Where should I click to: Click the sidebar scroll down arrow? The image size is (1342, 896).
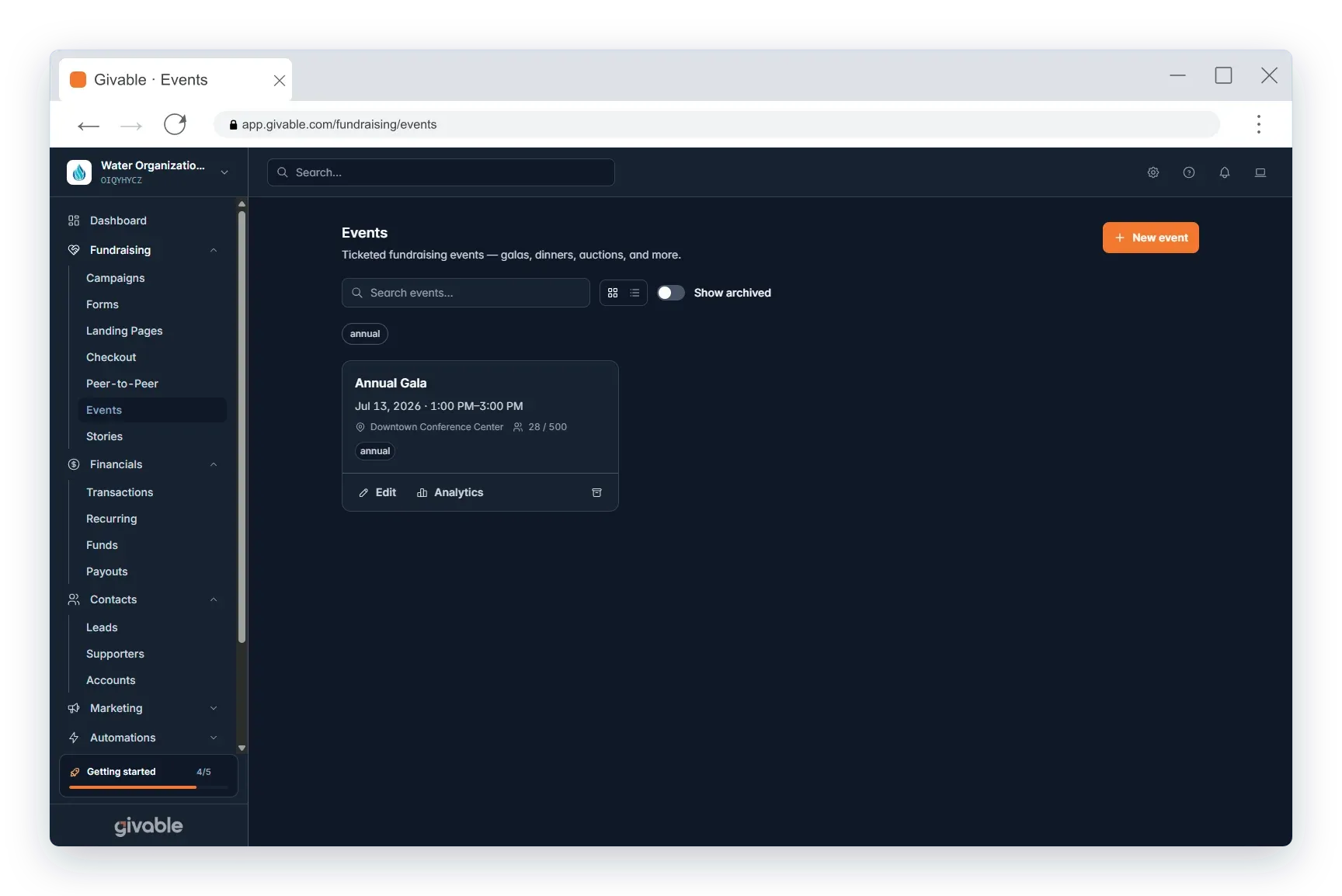(242, 748)
